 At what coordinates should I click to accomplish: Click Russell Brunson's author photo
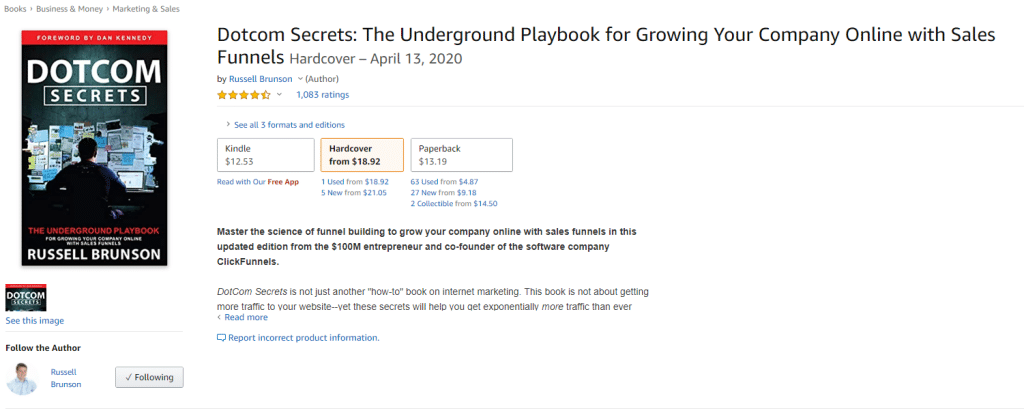22,377
